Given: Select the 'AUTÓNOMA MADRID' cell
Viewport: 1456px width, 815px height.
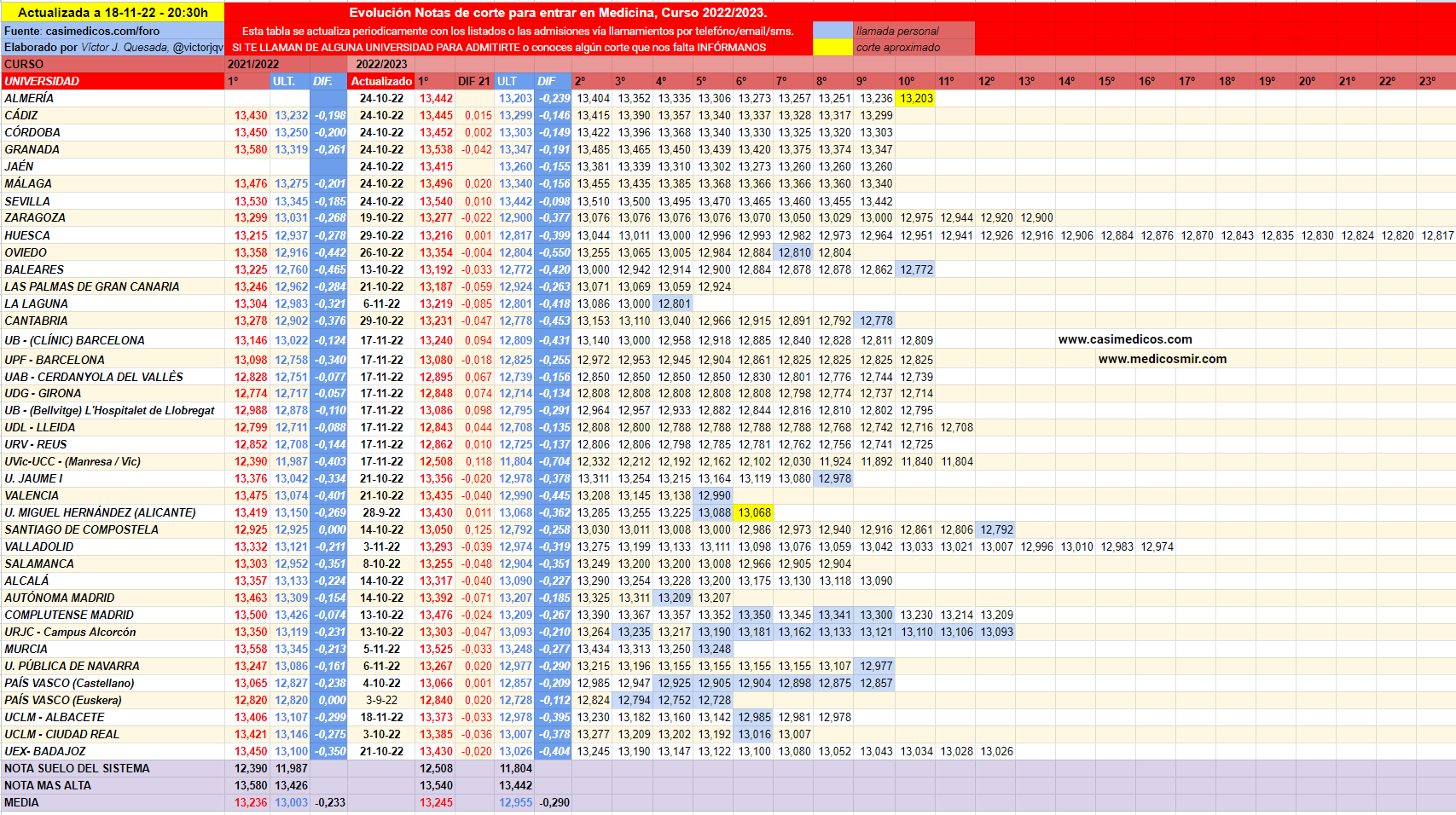Looking at the screenshot, I should [x=113, y=598].
